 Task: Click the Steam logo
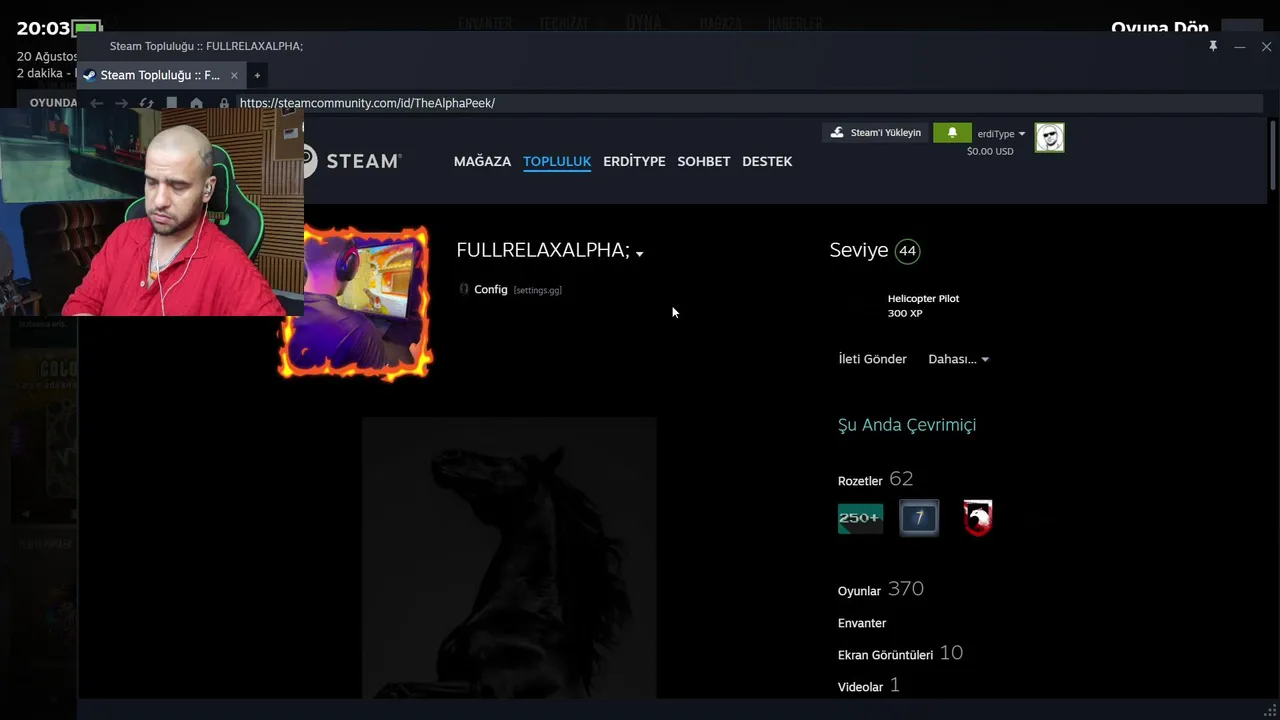click(352, 160)
